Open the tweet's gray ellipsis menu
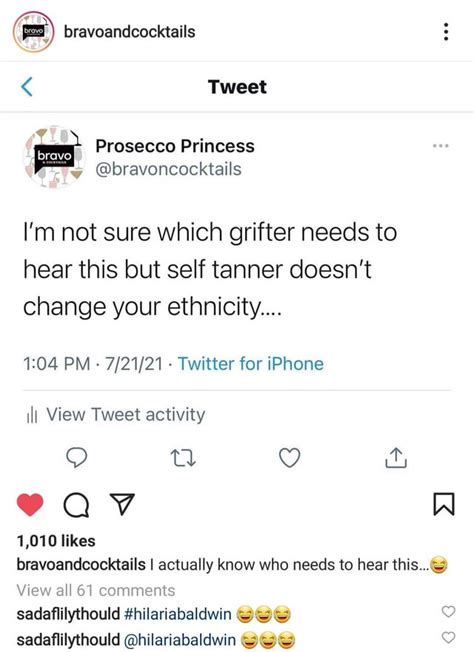 [x=440, y=146]
